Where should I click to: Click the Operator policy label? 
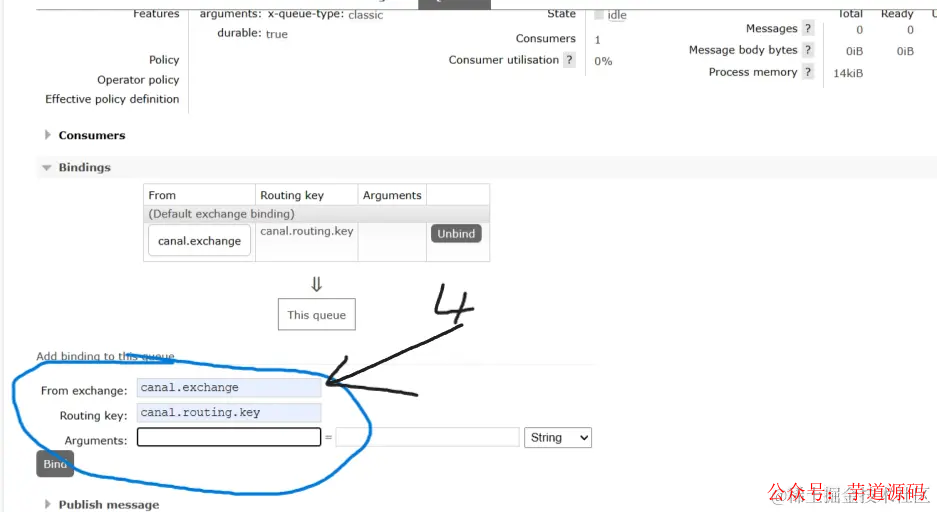click(138, 79)
